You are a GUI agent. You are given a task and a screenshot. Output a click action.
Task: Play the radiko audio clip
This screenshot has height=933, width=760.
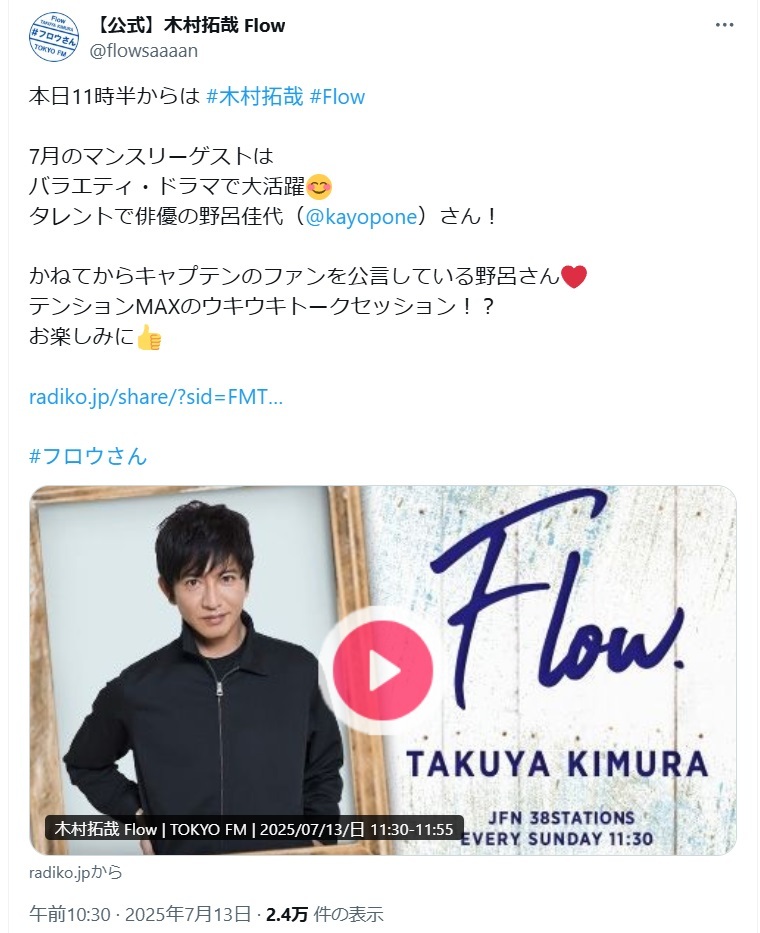point(383,671)
